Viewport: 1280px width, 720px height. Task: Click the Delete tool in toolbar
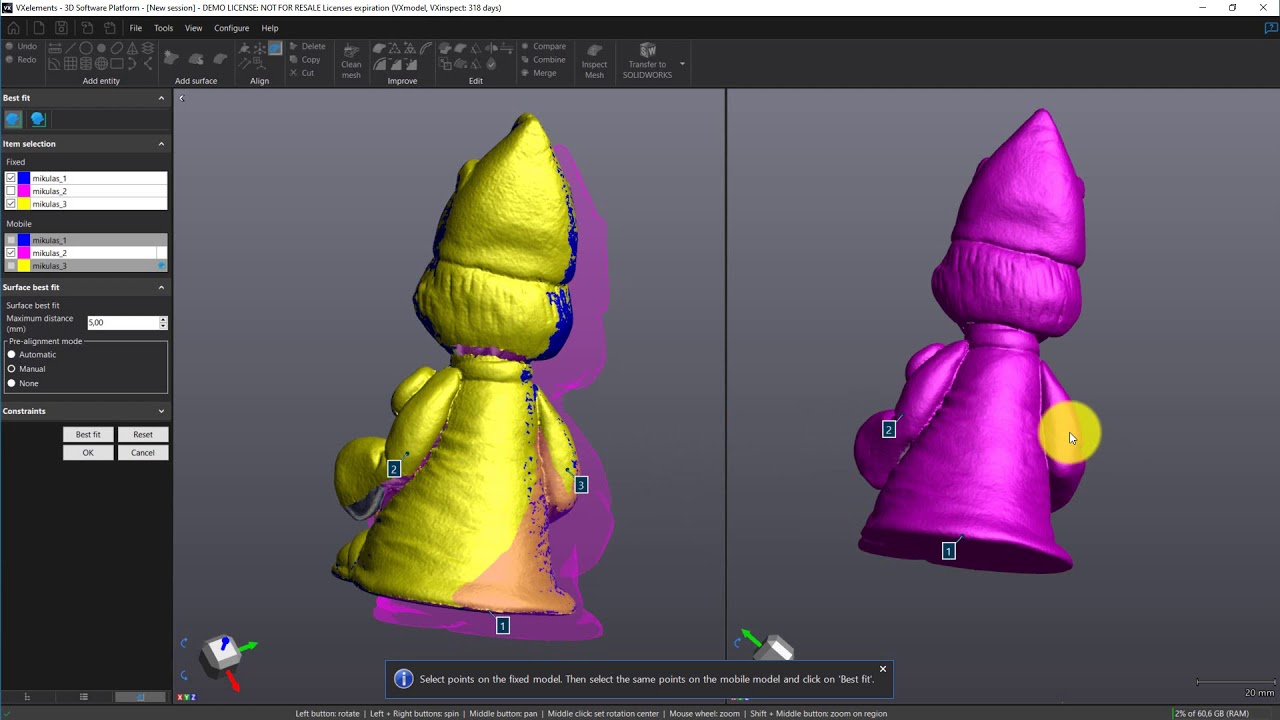point(307,47)
